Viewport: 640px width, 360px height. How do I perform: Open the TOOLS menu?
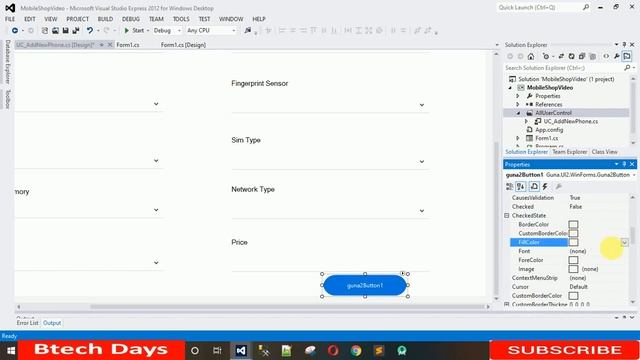181,19
